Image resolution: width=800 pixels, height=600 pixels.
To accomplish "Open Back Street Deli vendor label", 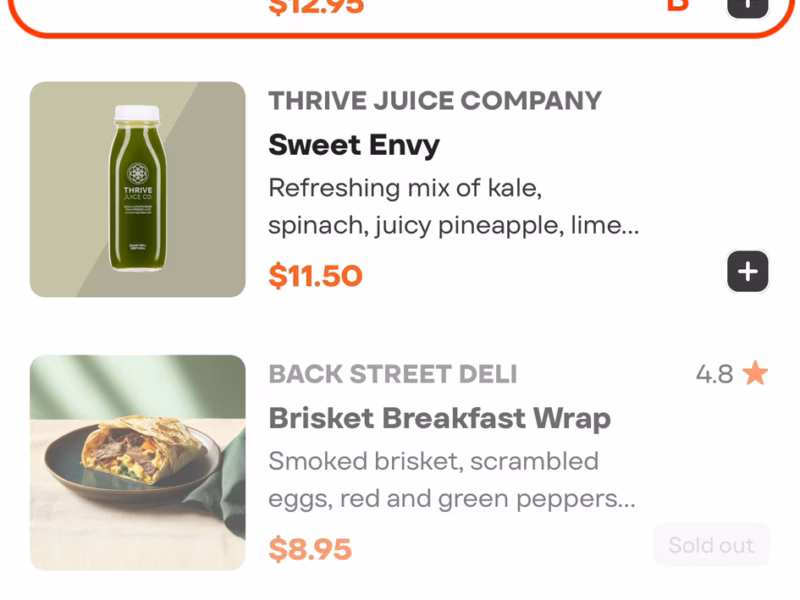I will (x=393, y=374).
